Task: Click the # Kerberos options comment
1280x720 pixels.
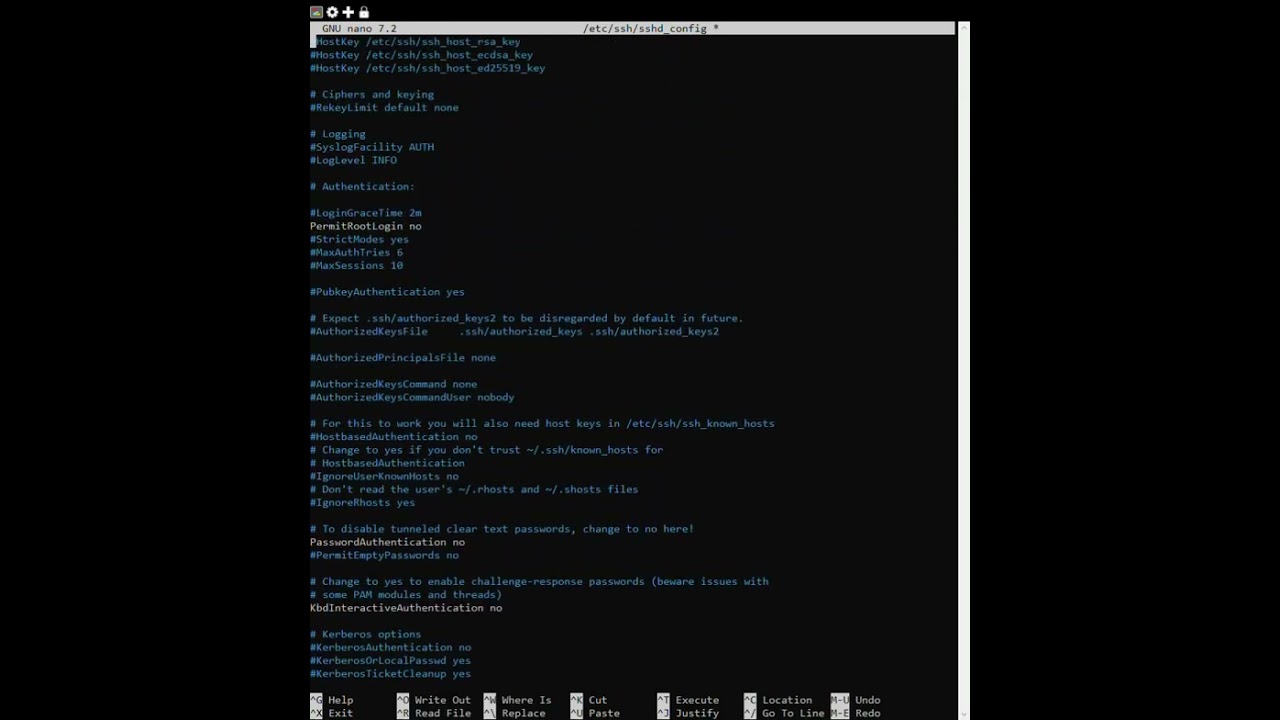Action: (365, 634)
